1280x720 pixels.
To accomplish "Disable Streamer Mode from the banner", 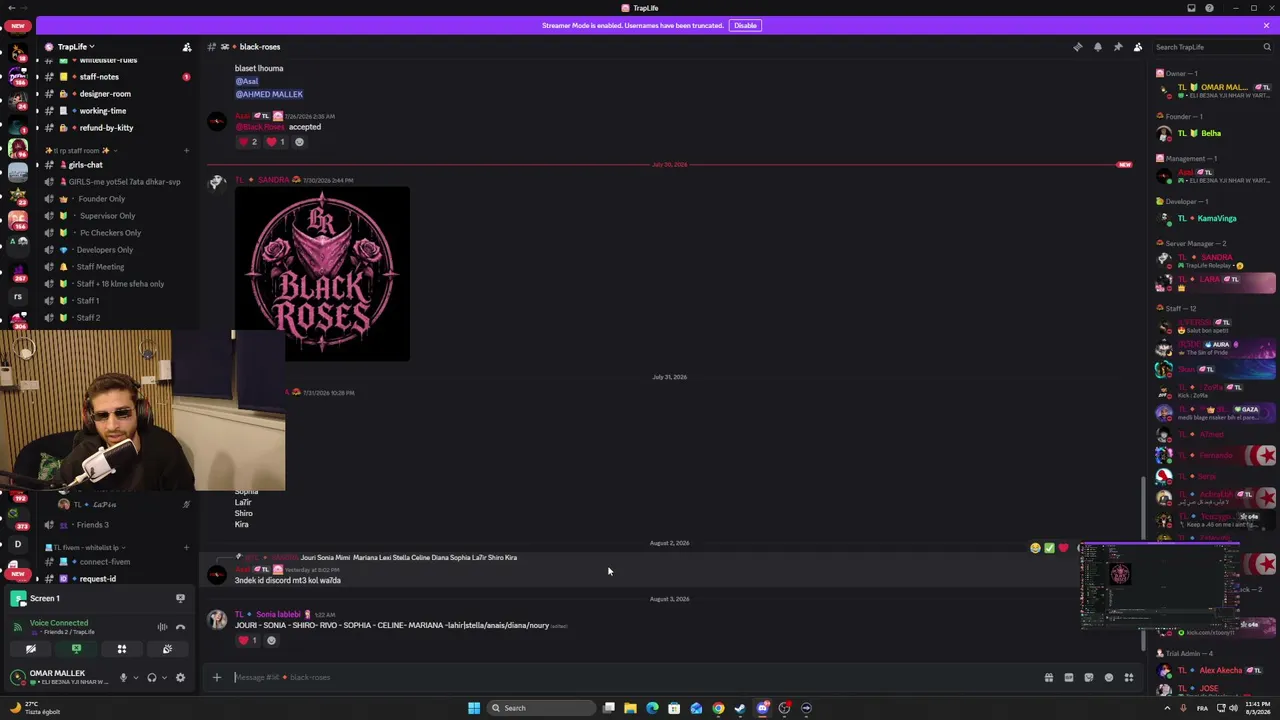I will tap(745, 25).
